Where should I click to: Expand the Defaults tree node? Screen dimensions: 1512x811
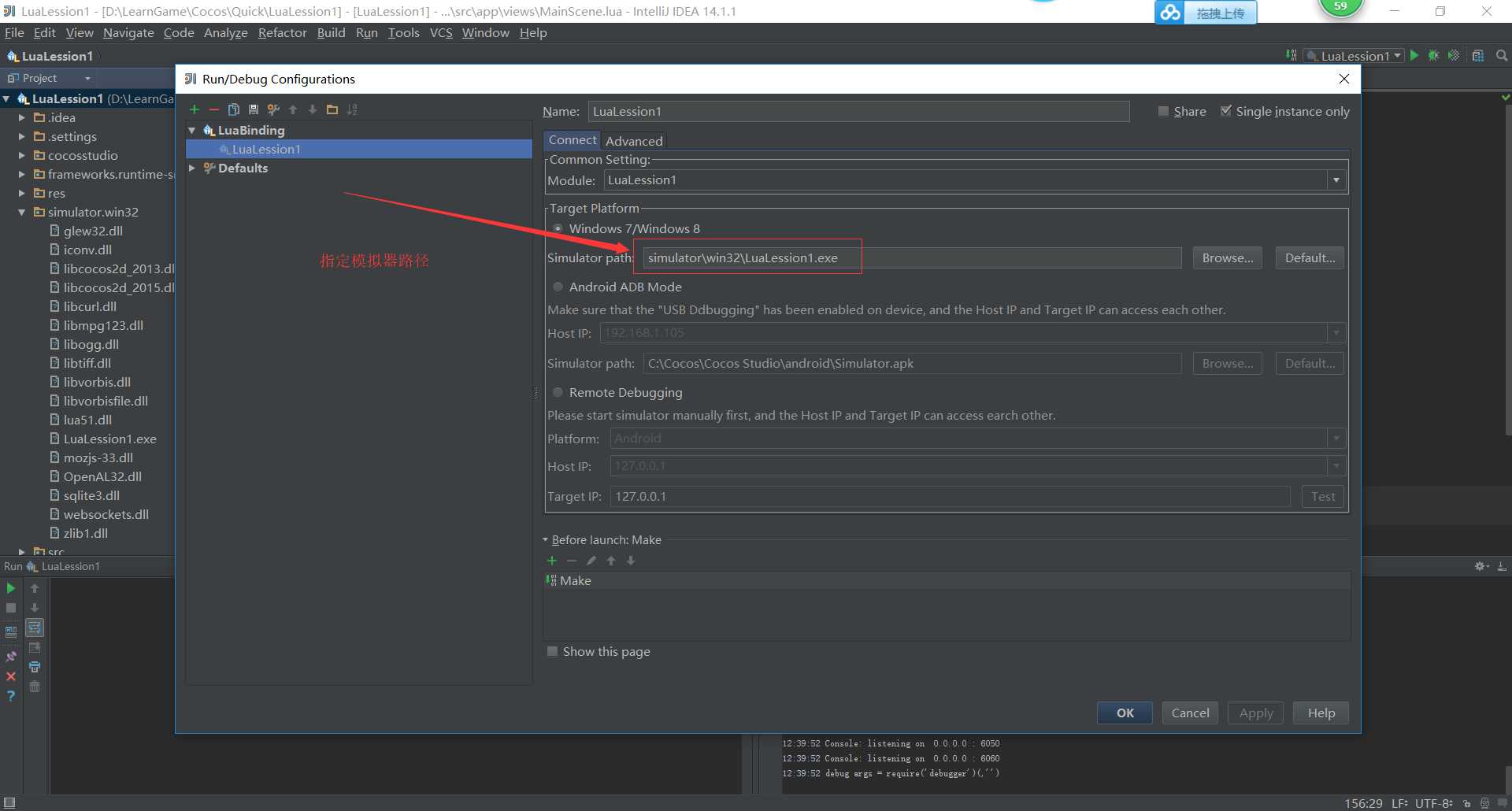[x=192, y=168]
